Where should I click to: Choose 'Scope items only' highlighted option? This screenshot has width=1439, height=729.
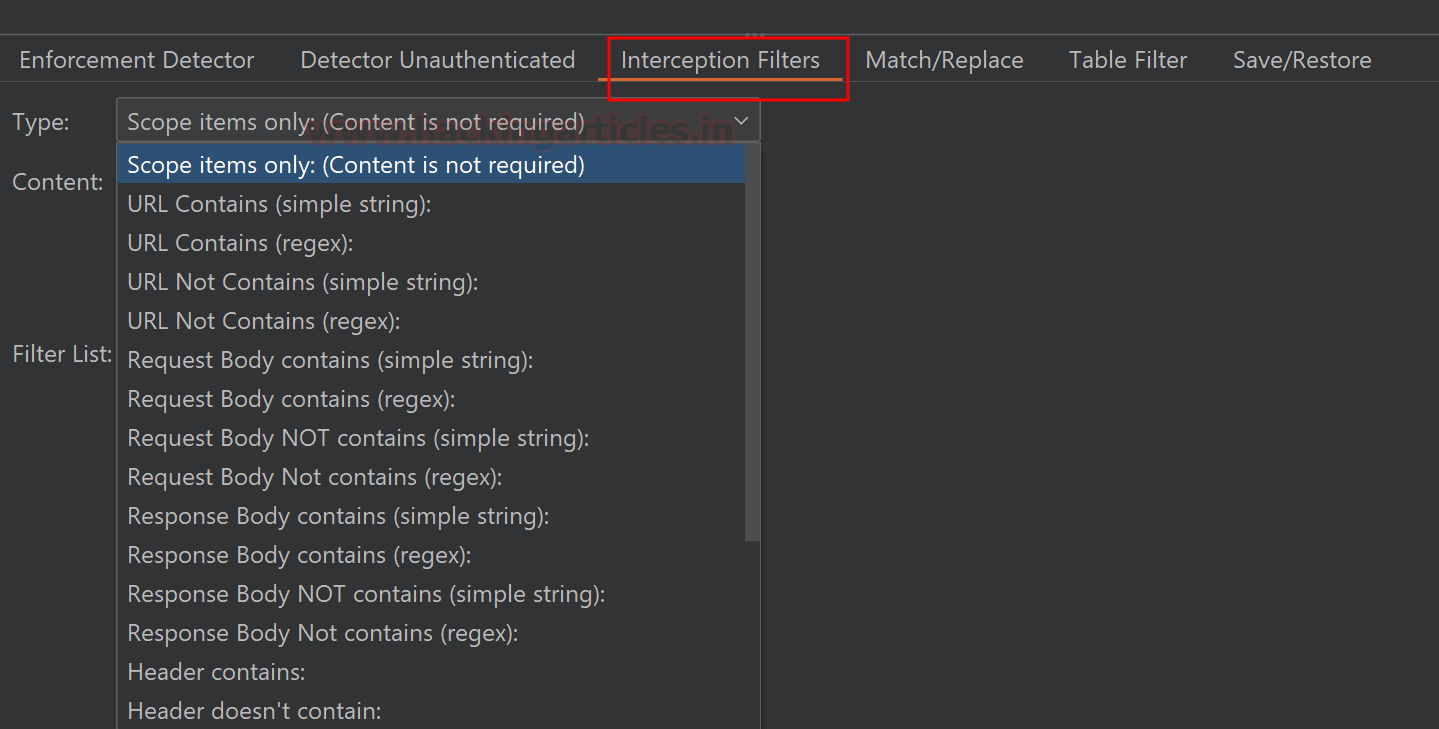coord(356,165)
